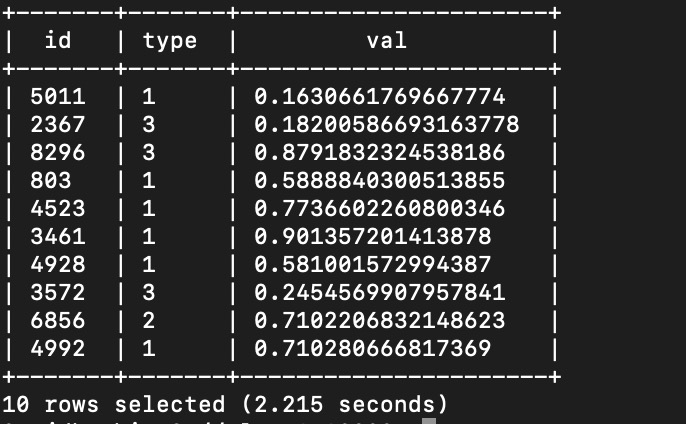Image resolution: width=686 pixels, height=424 pixels.
Task: Click the id column header
Action: (x=59, y=41)
